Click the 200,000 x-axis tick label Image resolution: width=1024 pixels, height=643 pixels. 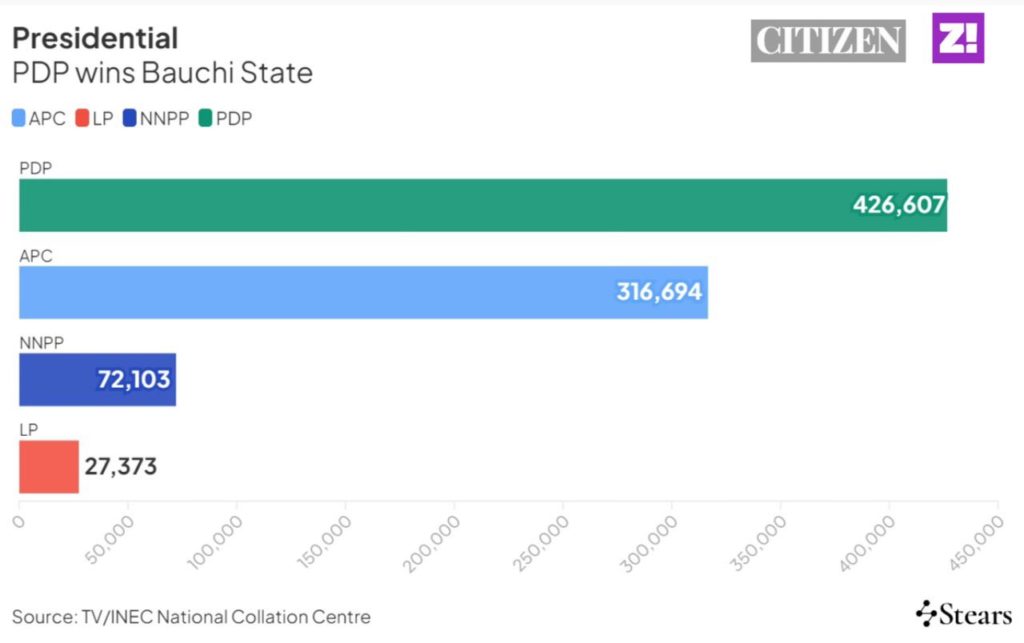[431, 545]
